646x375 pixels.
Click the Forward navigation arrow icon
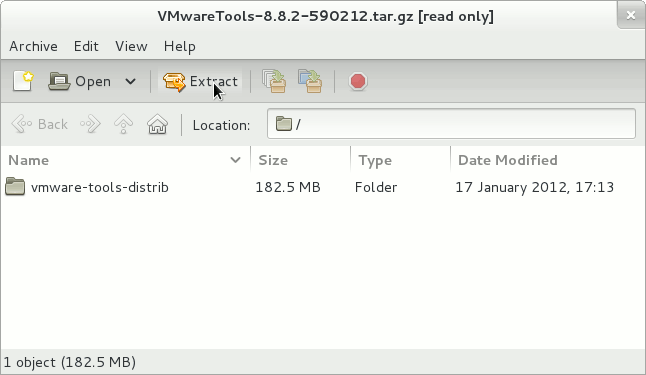click(90, 124)
